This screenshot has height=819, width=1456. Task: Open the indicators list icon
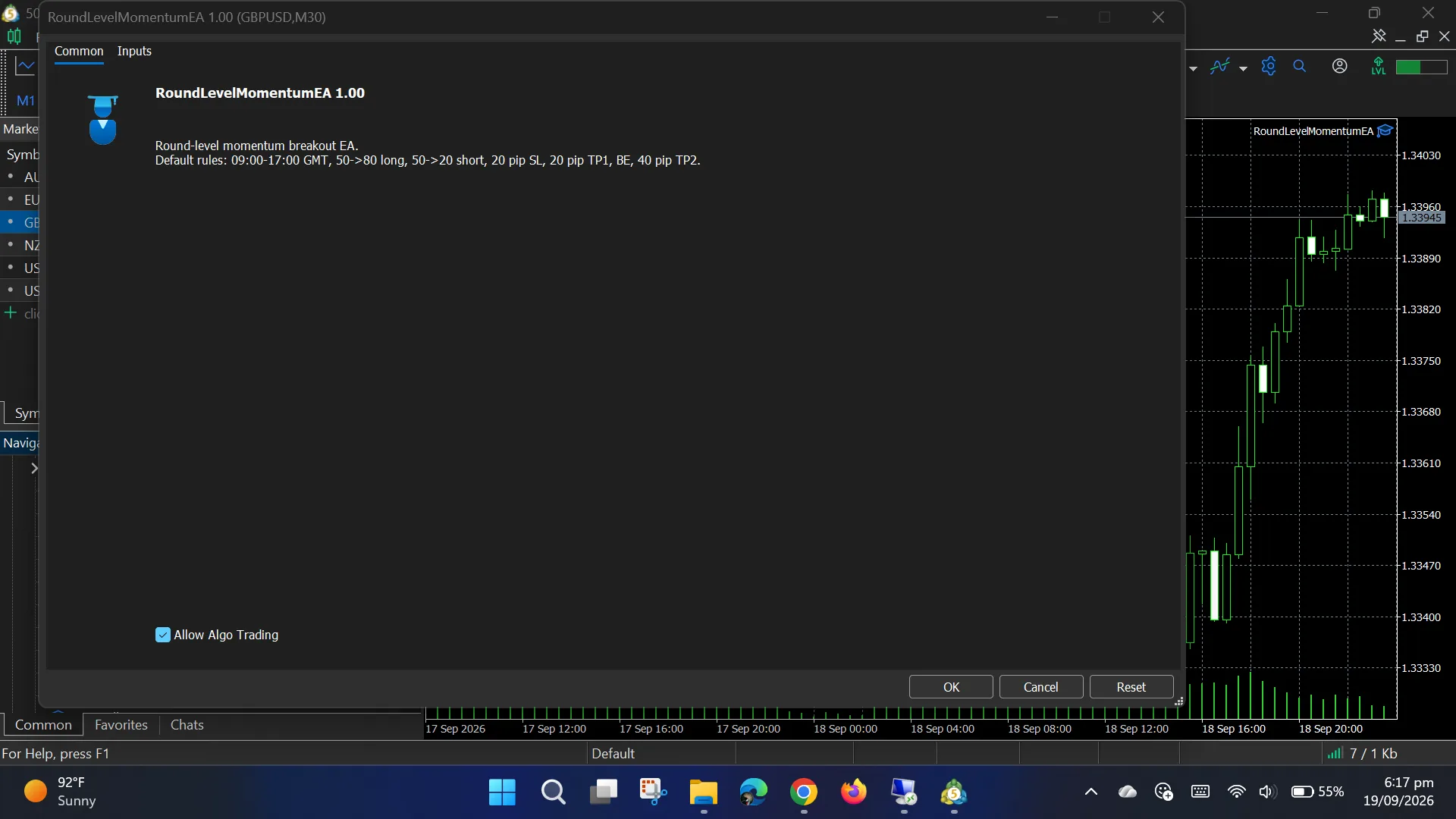(1220, 67)
